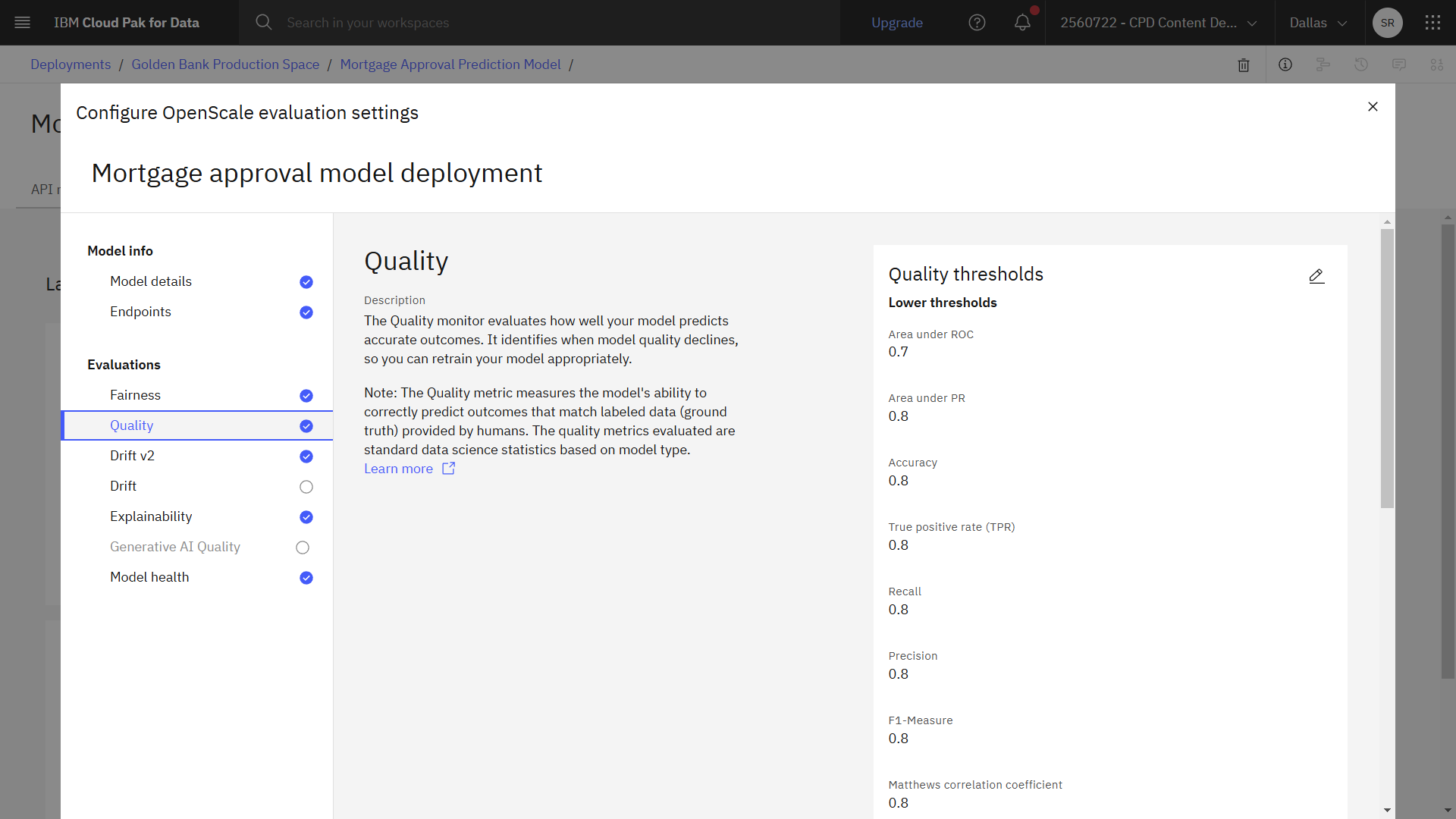
Task: Click the SR avatar in the header
Action: 1387,23
